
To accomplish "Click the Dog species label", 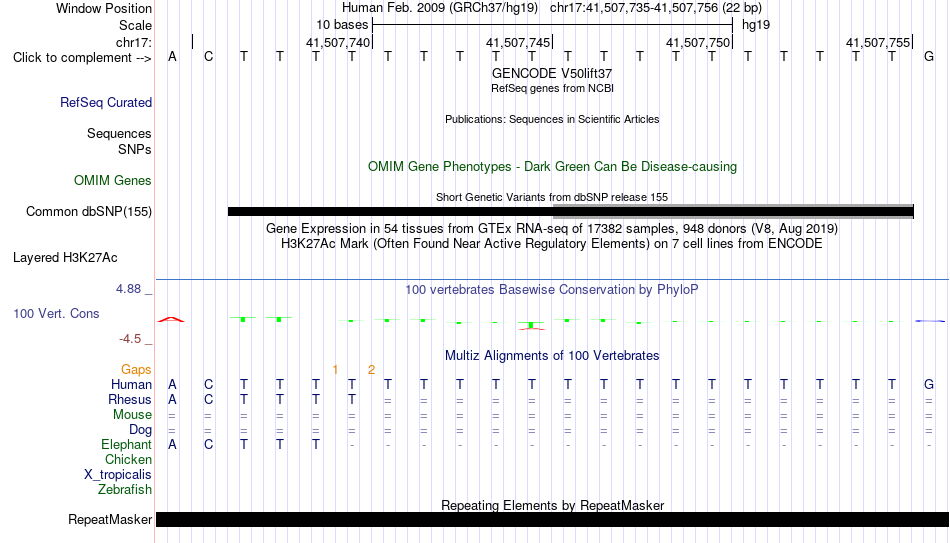I will click(141, 430).
